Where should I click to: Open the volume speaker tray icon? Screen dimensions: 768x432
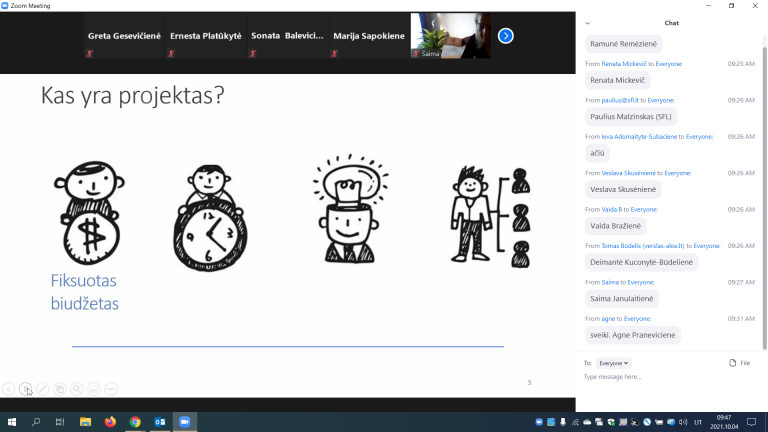(683, 422)
